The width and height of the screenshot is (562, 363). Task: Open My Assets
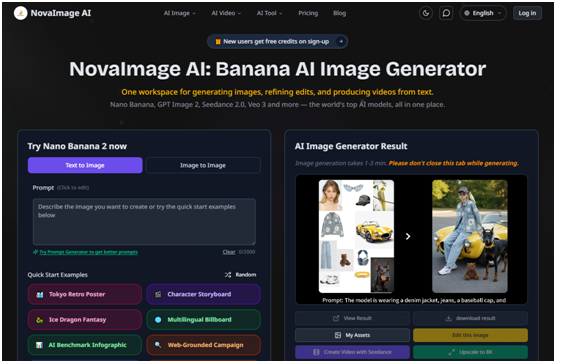352,335
